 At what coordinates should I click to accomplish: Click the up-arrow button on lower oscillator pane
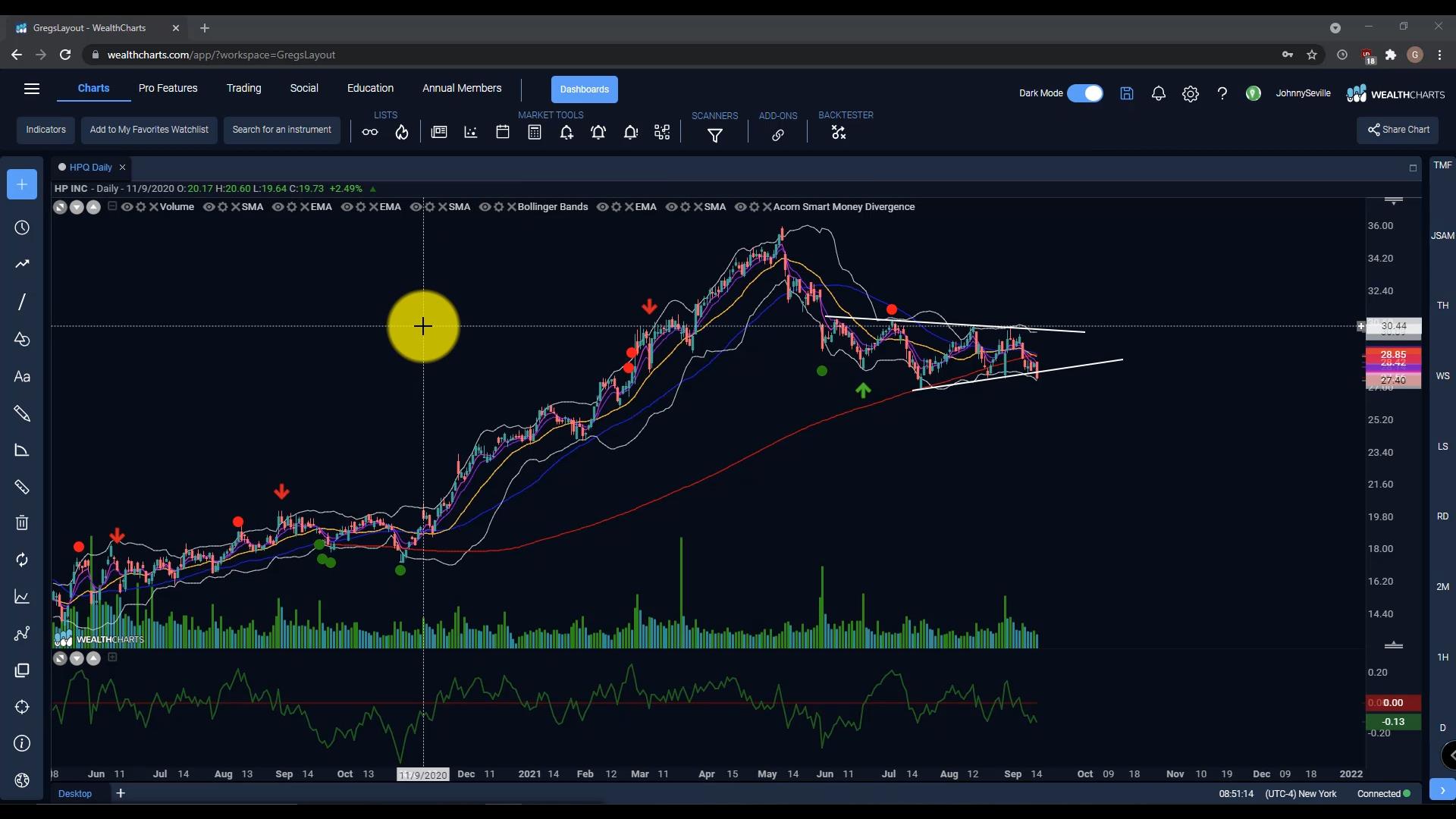(x=93, y=658)
